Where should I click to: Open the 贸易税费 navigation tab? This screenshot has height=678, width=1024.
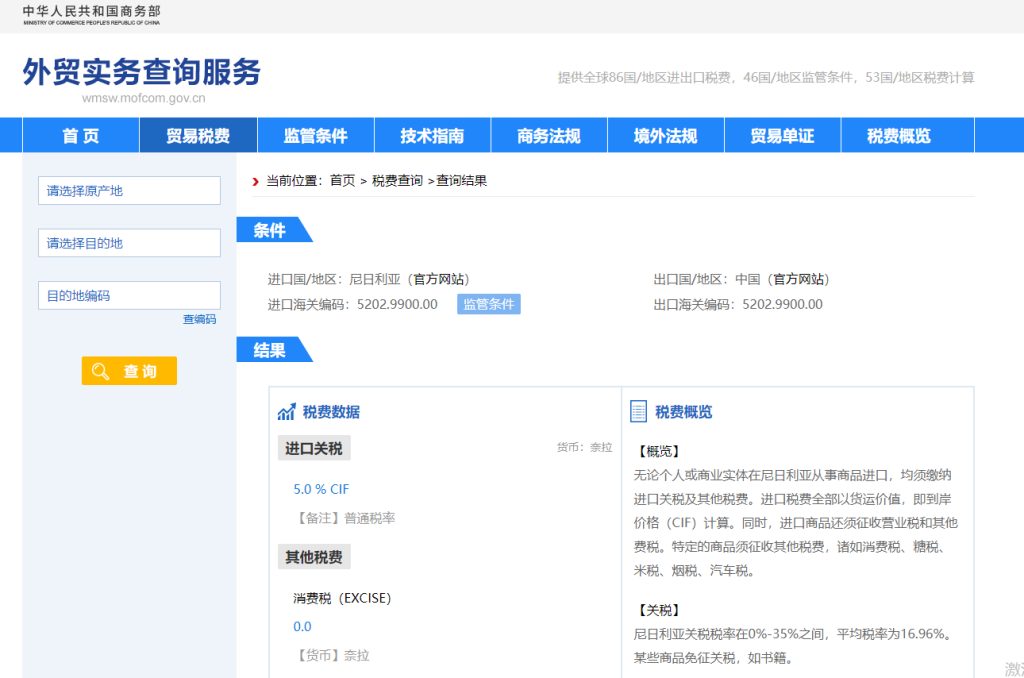[x=198, y=136]
